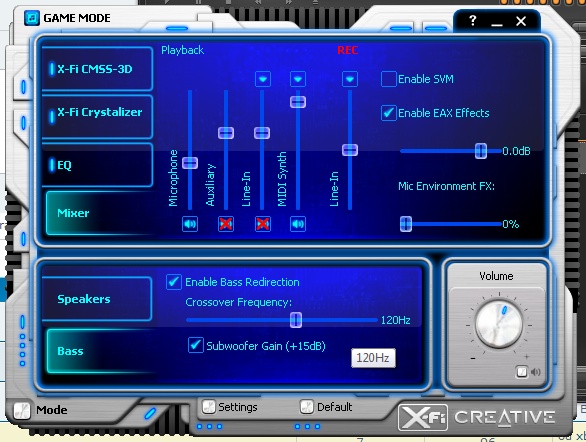Image resolution: width=586 pixels, height=442 pixels.
Task: Click the X-Fi logo
Action: [423, 417]
